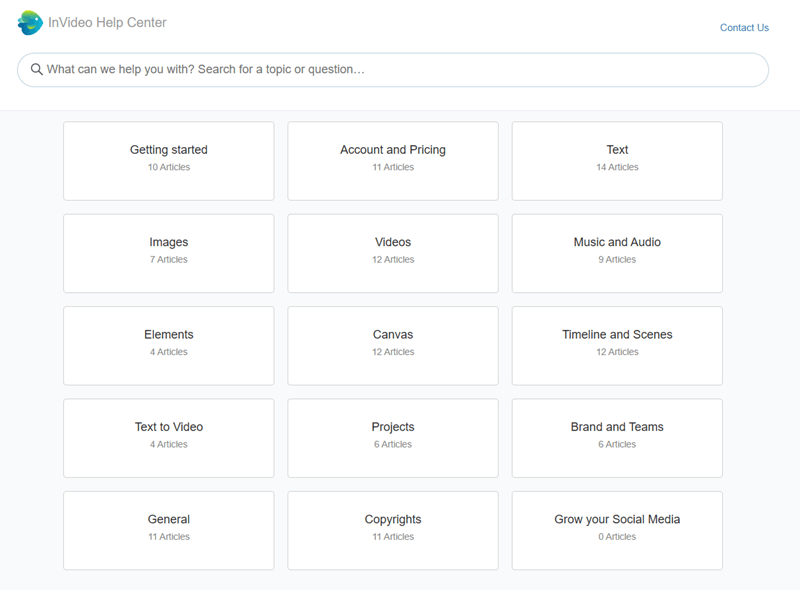
Task: Select the Projects category card
Action: 393,438
